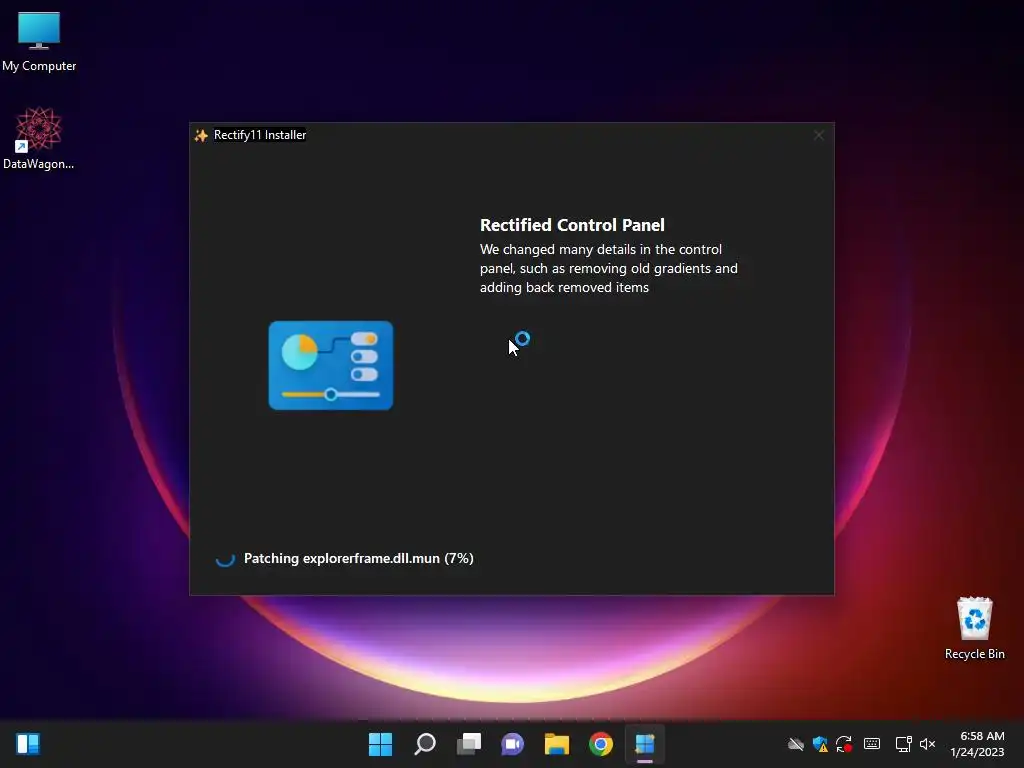This screenshot has height=768, width=1024.
Task: Click the OneDrive cloud tray icon
Action: 795,744
